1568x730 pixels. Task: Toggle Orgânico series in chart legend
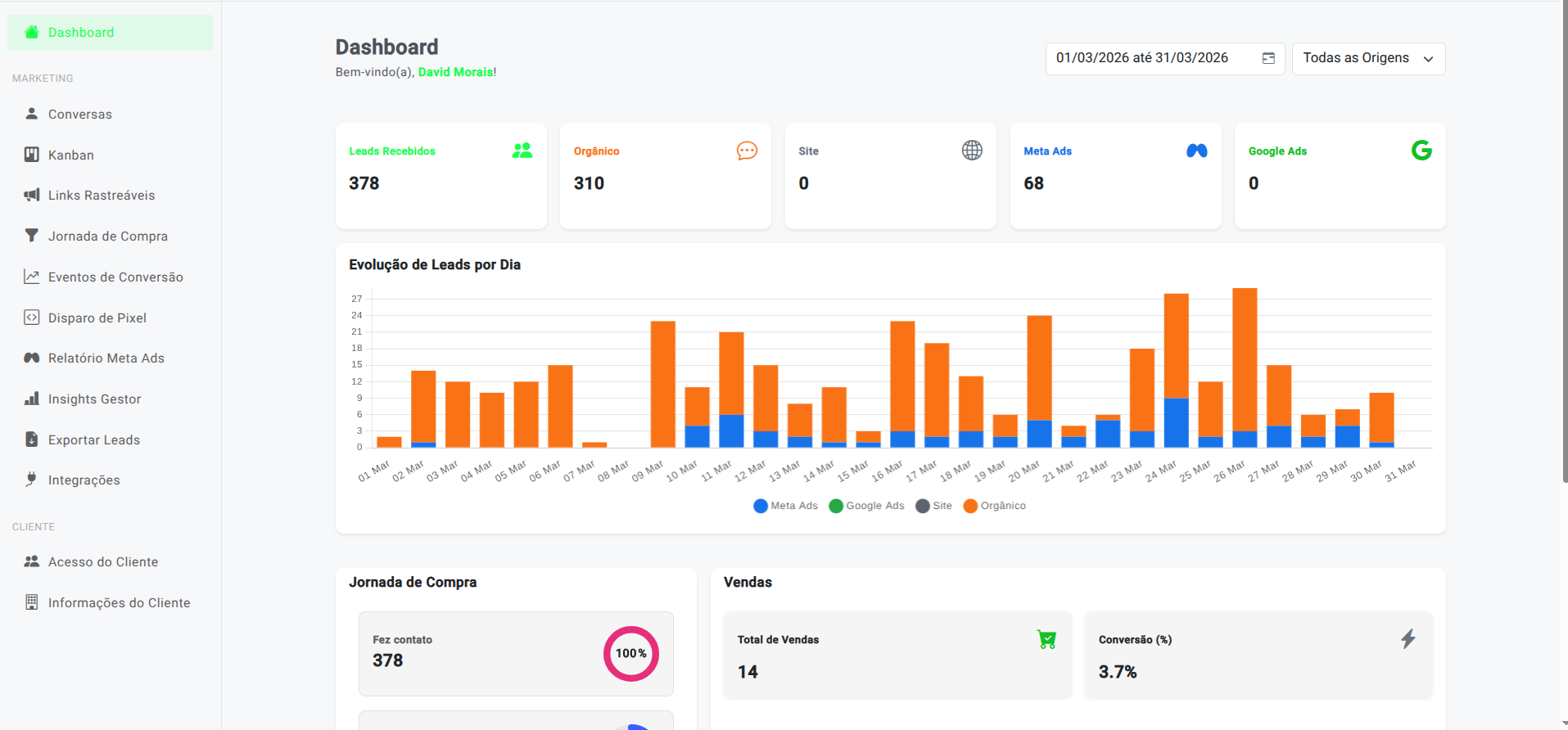coord(995,506)
